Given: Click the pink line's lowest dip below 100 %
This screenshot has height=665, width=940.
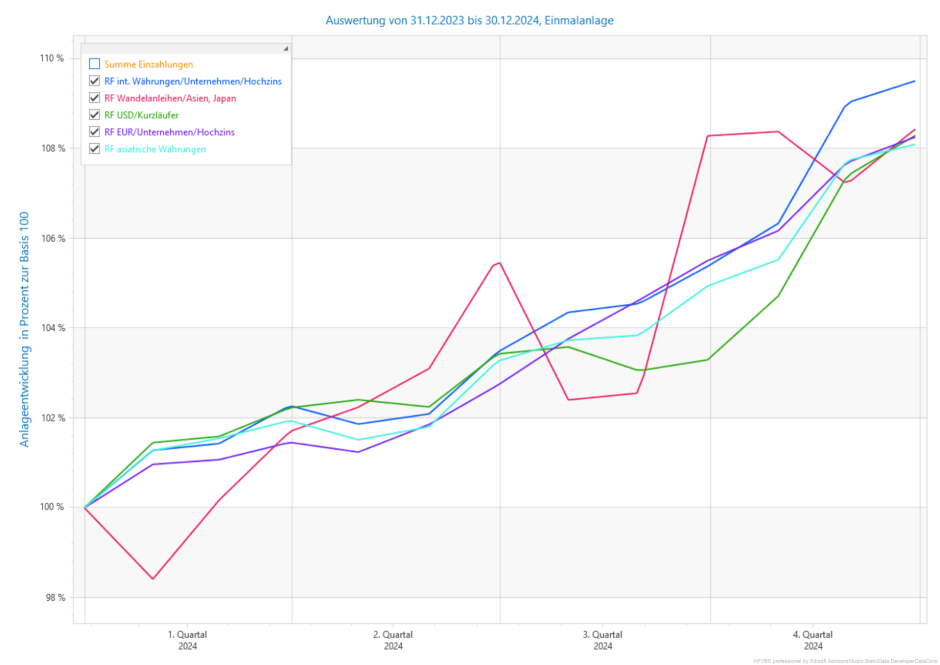Looking at the screenshot, I should coord(153,578).
